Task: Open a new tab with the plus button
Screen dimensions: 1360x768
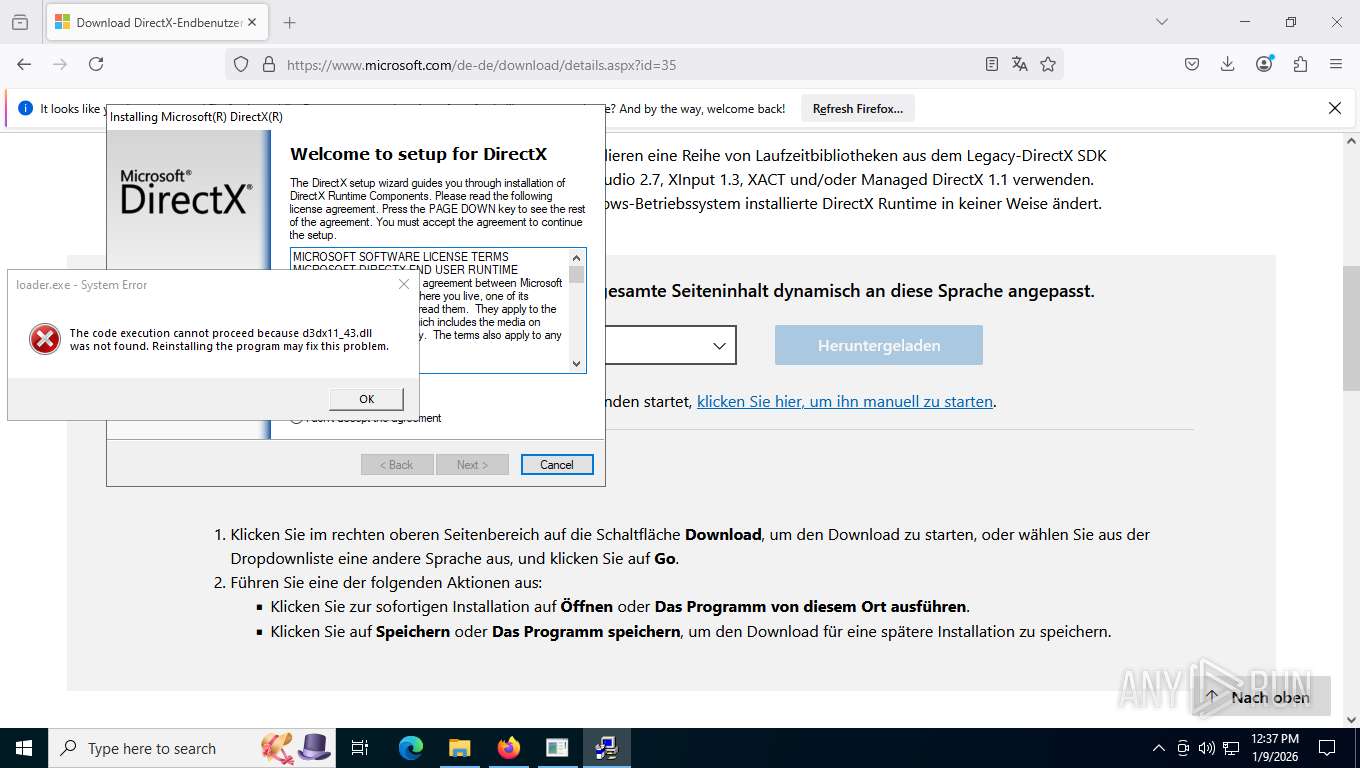Action: [289, 22]
